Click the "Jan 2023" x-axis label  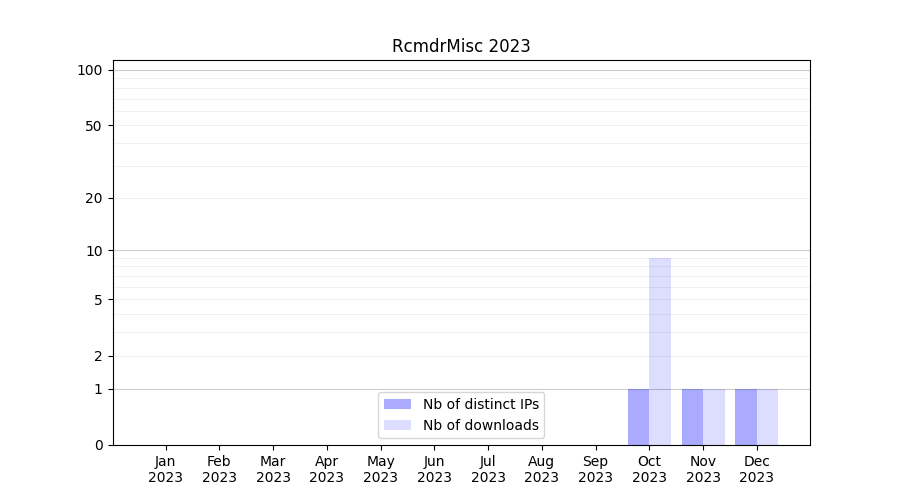click(165, 469)
